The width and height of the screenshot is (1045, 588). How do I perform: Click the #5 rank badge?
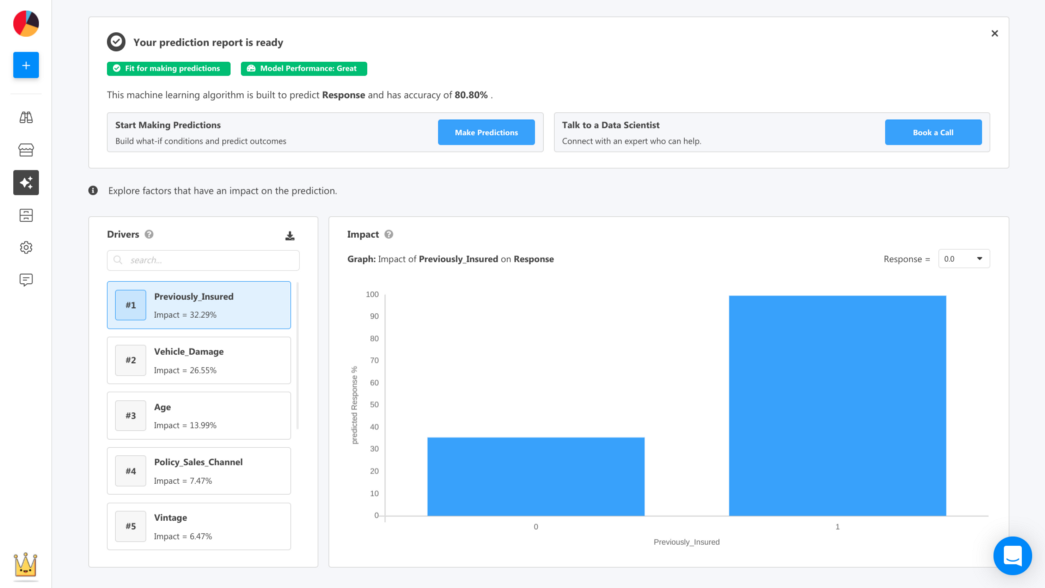[131, 526]
